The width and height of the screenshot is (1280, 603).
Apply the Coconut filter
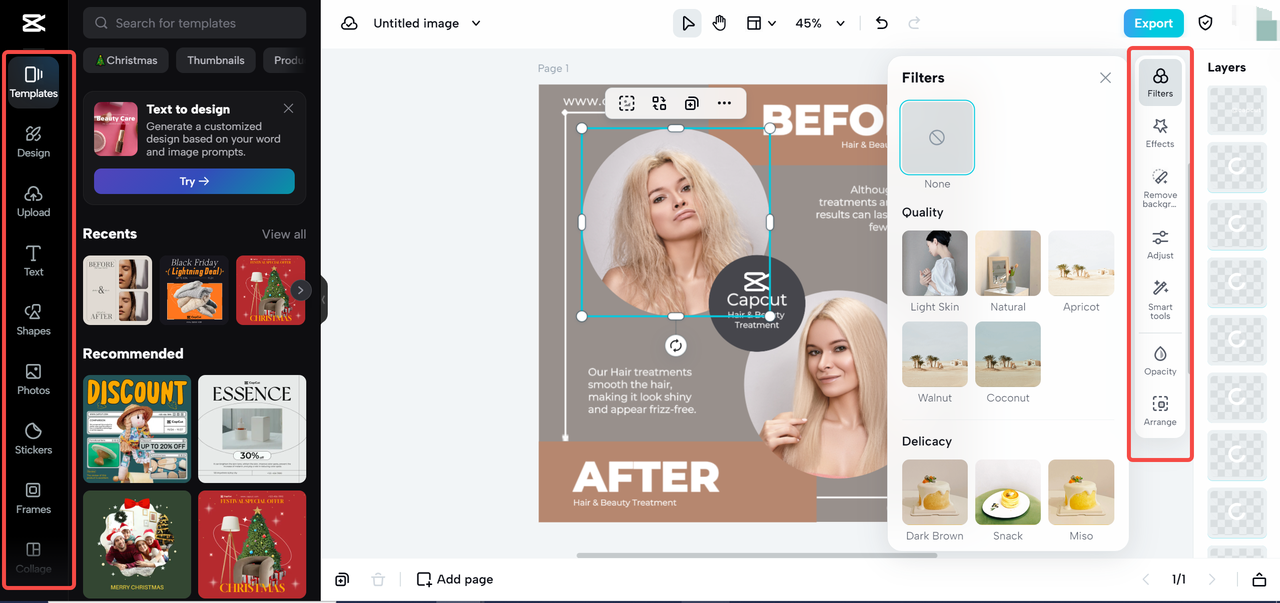click(1008, 354)
